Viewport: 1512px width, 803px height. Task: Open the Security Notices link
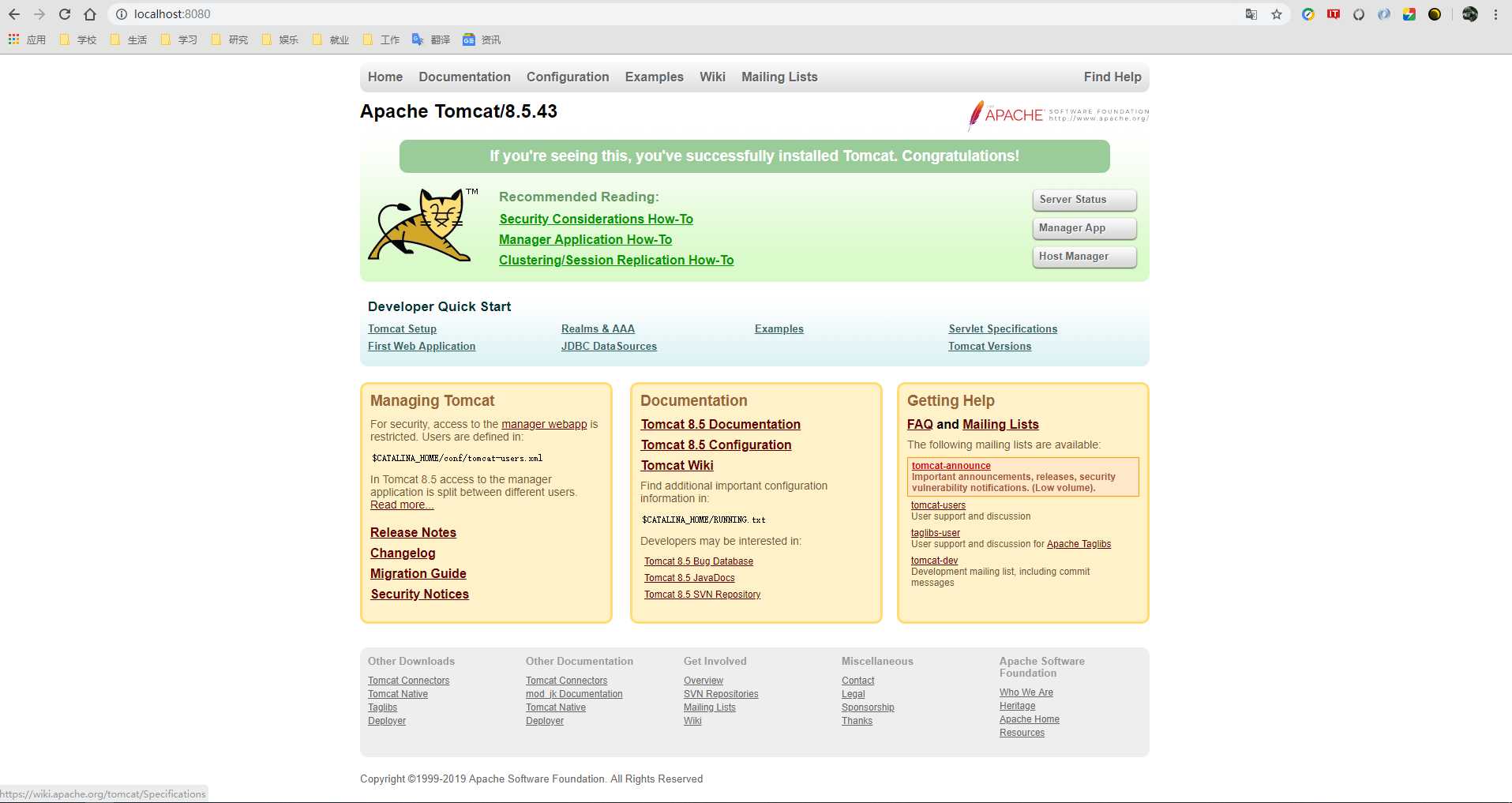tap(419, 595)
